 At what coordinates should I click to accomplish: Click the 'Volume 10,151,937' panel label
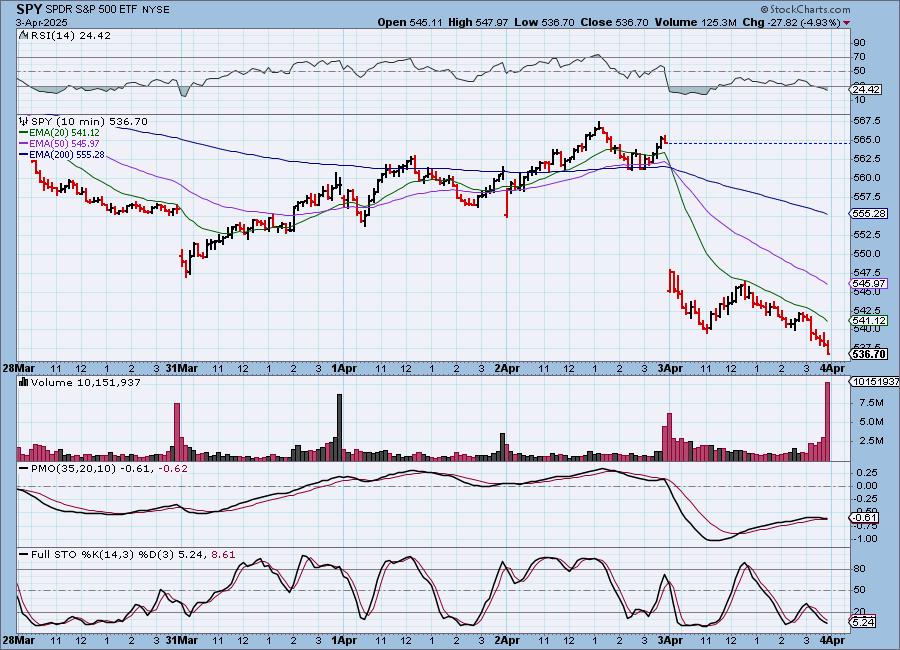coord(86,382)
